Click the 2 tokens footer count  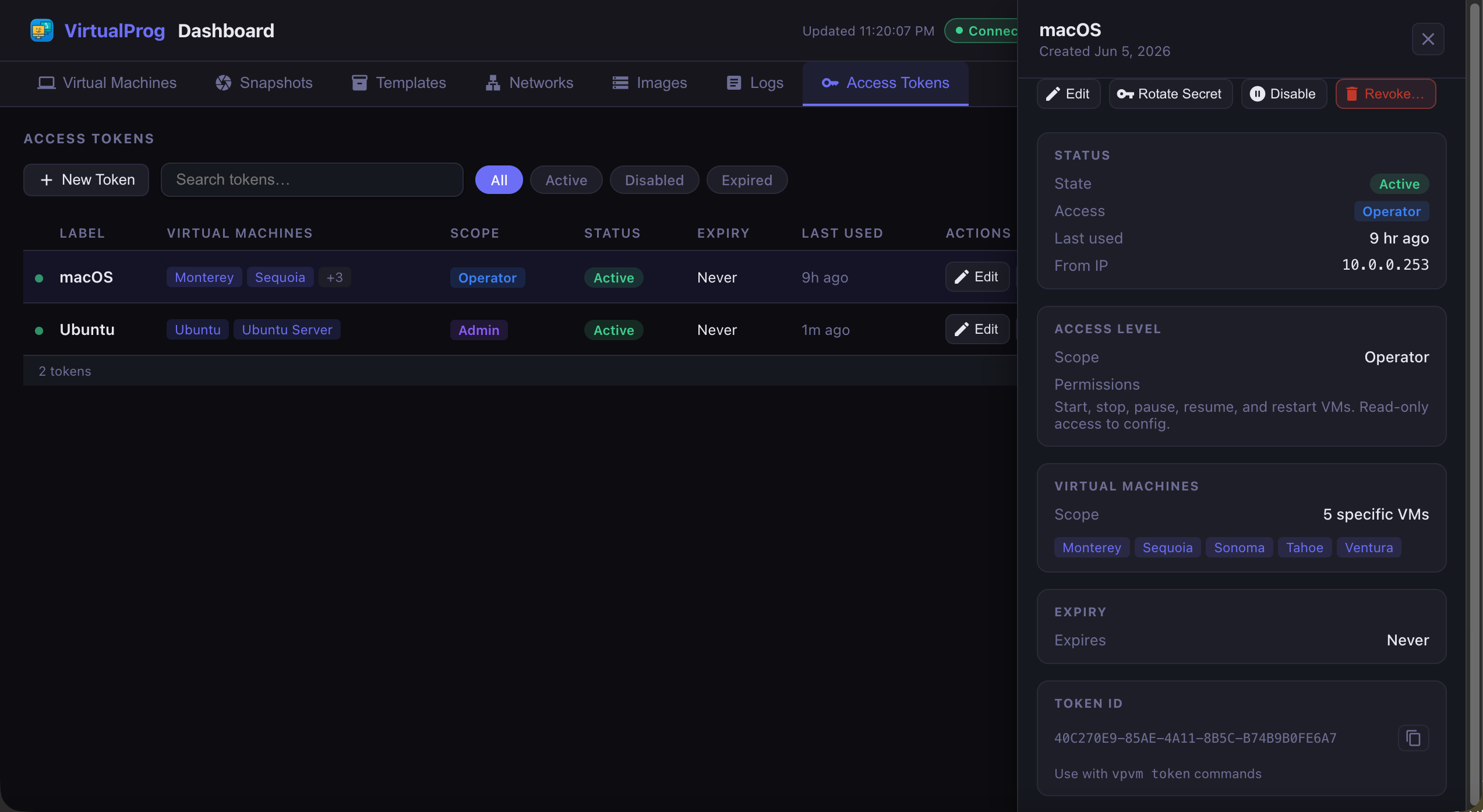(65, 371)
